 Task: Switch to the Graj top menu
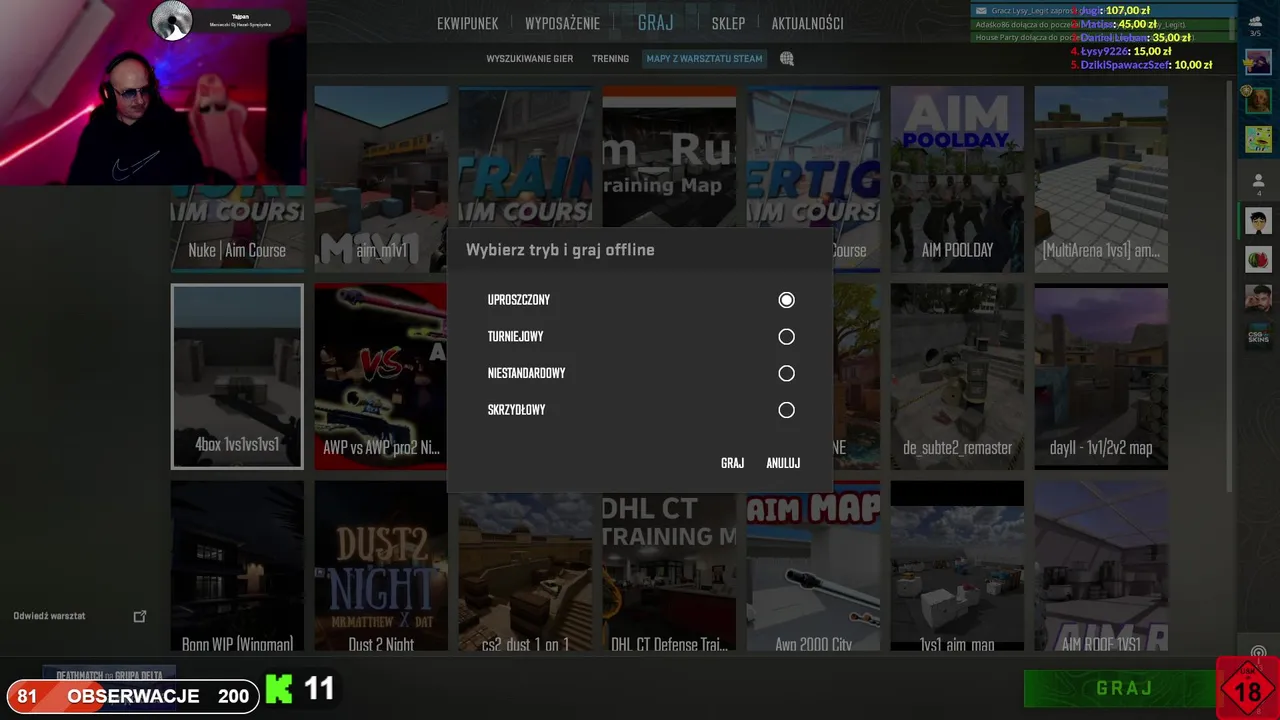656,23
